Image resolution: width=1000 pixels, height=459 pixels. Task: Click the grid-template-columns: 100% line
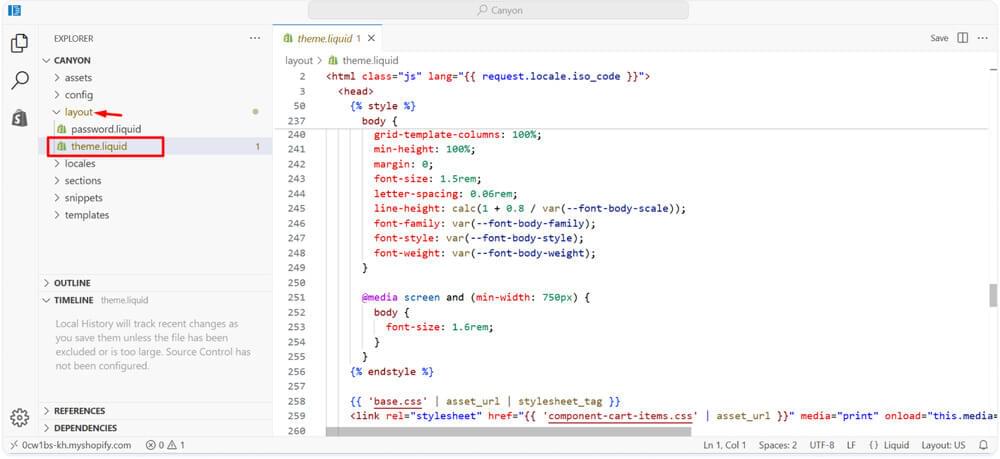pos(457,135)
